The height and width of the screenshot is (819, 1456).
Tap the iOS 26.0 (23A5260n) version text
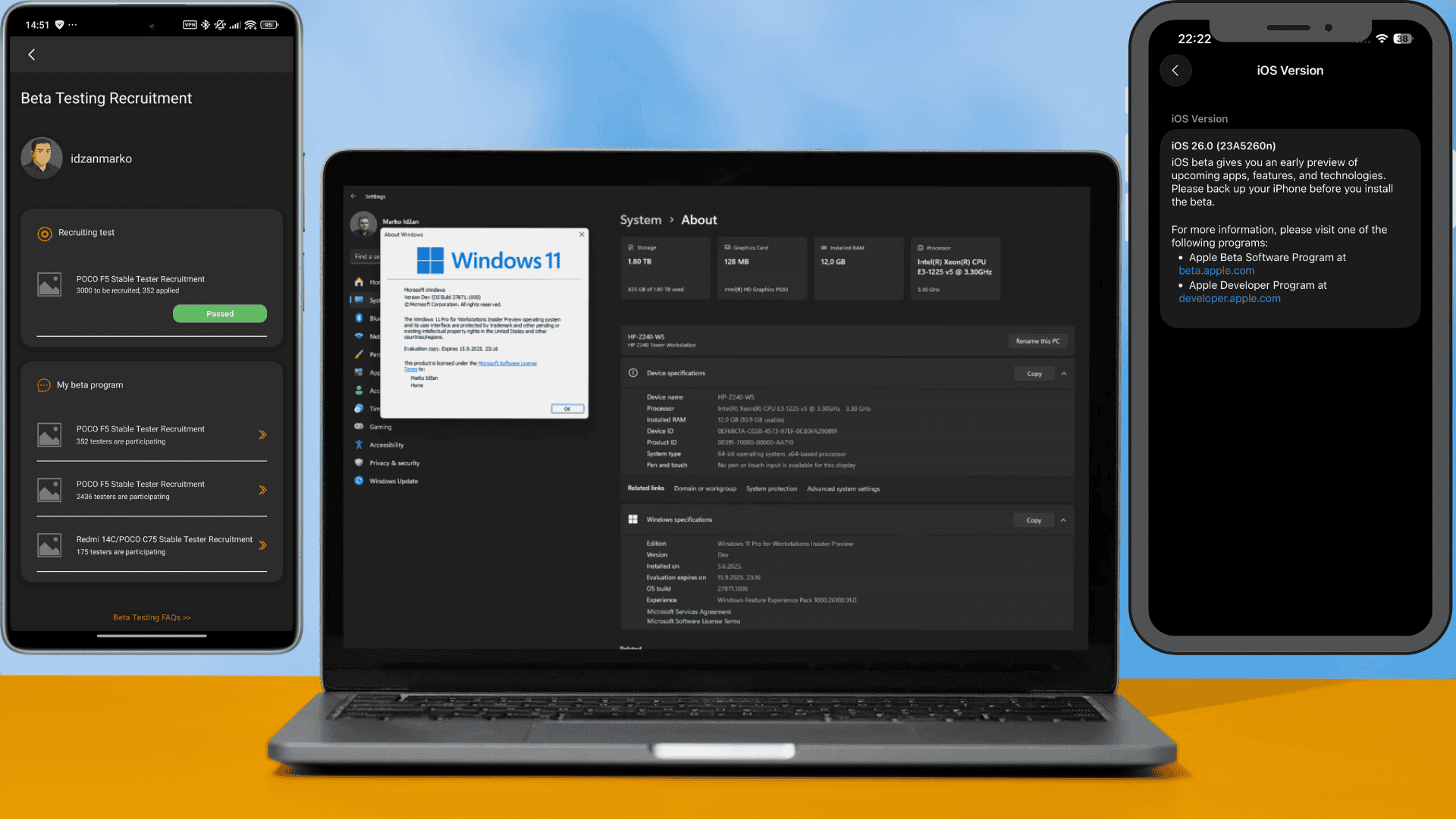(x=1223, y=146)
